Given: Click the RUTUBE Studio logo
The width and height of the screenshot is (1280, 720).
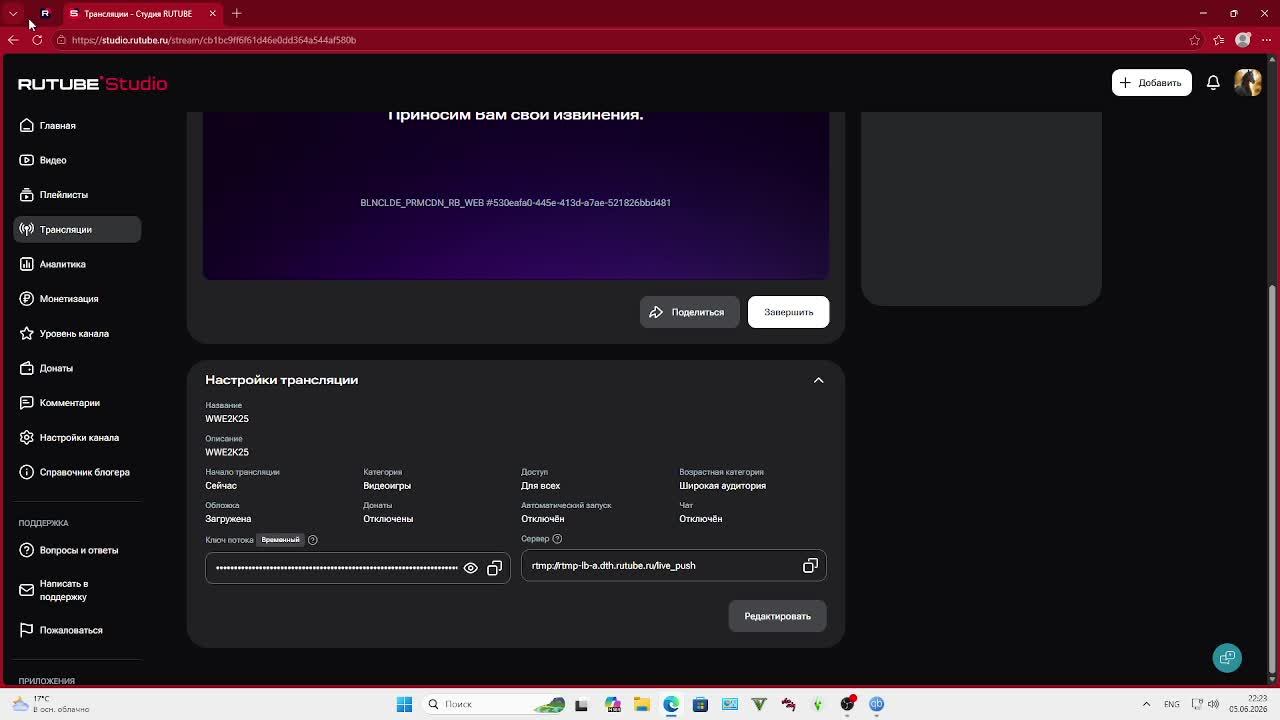Looking at the screenshot, I should (93, 83).
